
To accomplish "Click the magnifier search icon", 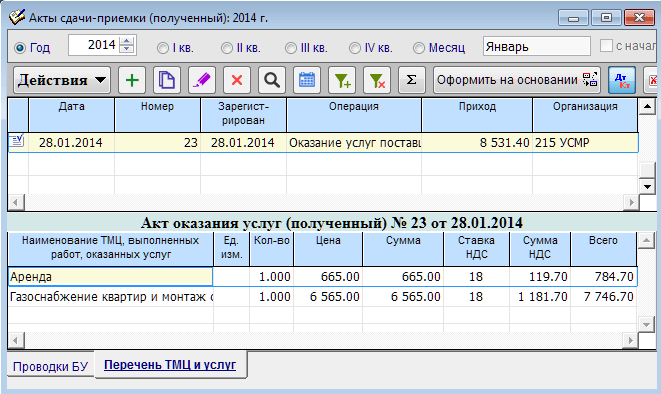I will coord(272,80).
